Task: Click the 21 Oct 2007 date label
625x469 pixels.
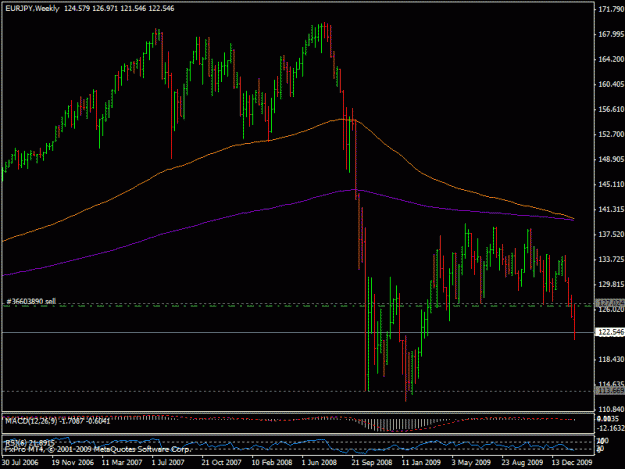Action: [x=221, y=463]
